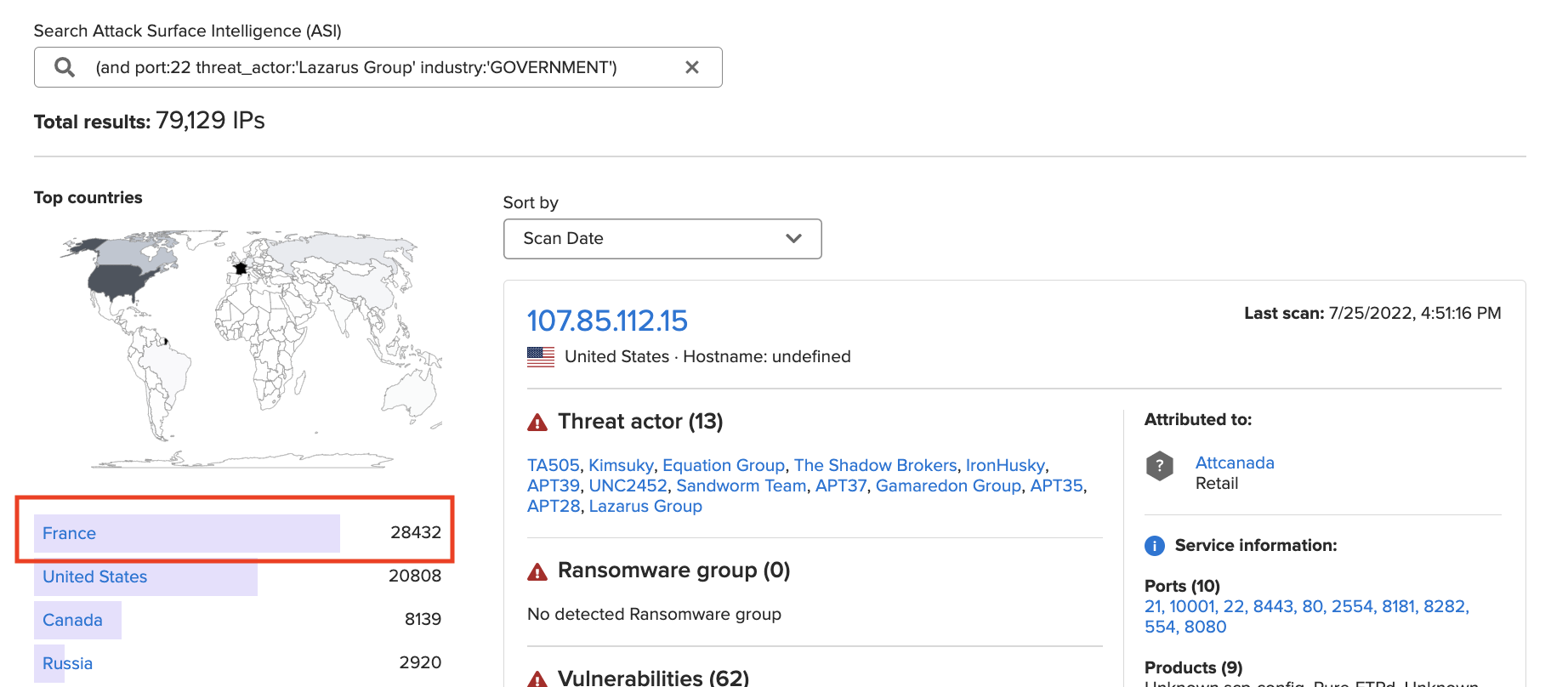Filter by United States country row
The height and width of the screenshot is (687, 1568).
pyautogui.click(x=237, y=576)
